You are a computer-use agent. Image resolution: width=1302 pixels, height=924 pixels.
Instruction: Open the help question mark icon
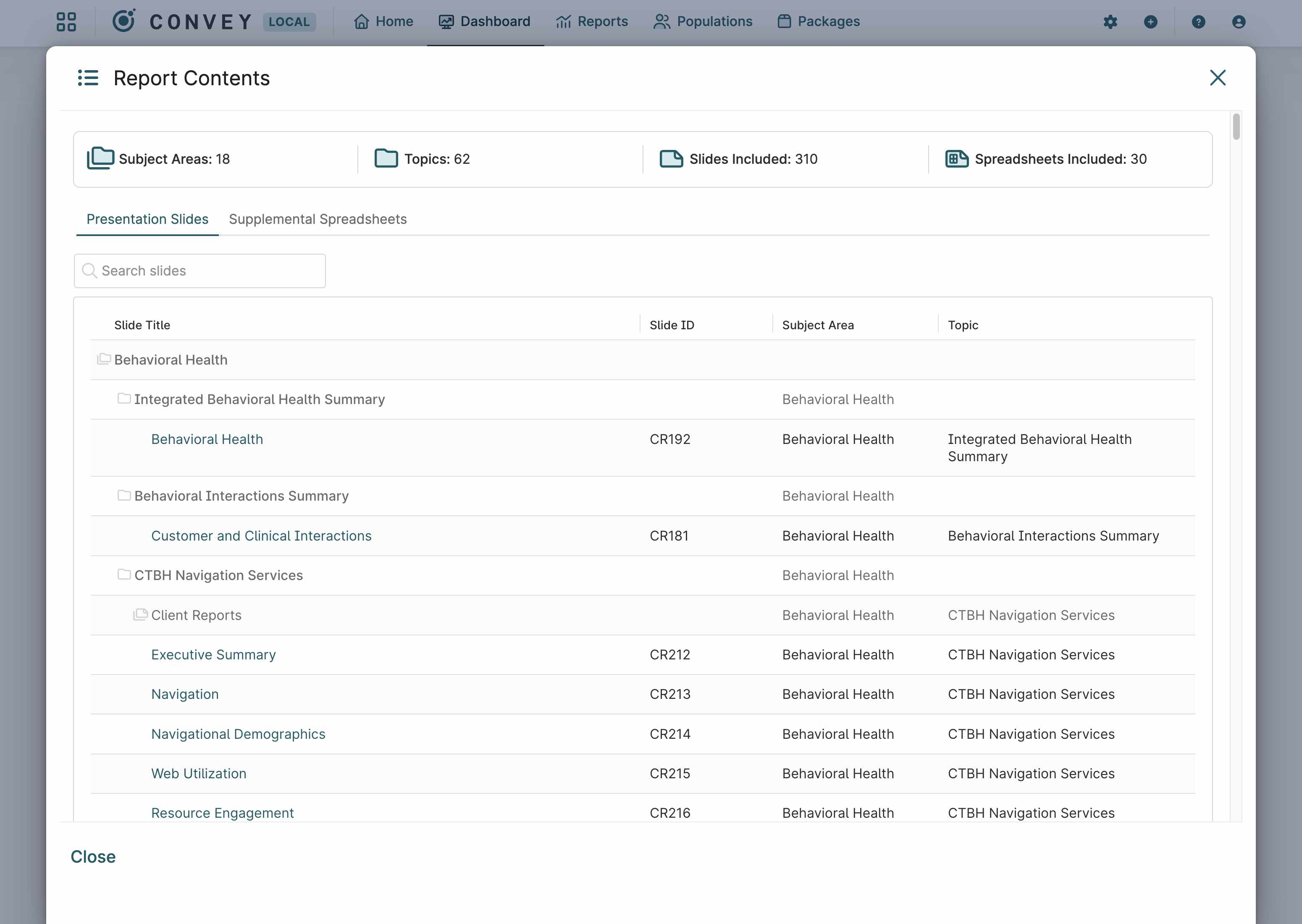1198,21
